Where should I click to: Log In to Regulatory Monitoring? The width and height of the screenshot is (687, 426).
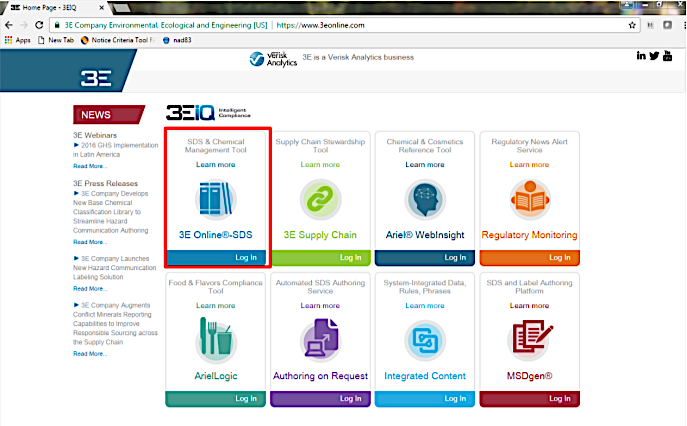click(560, 257)
